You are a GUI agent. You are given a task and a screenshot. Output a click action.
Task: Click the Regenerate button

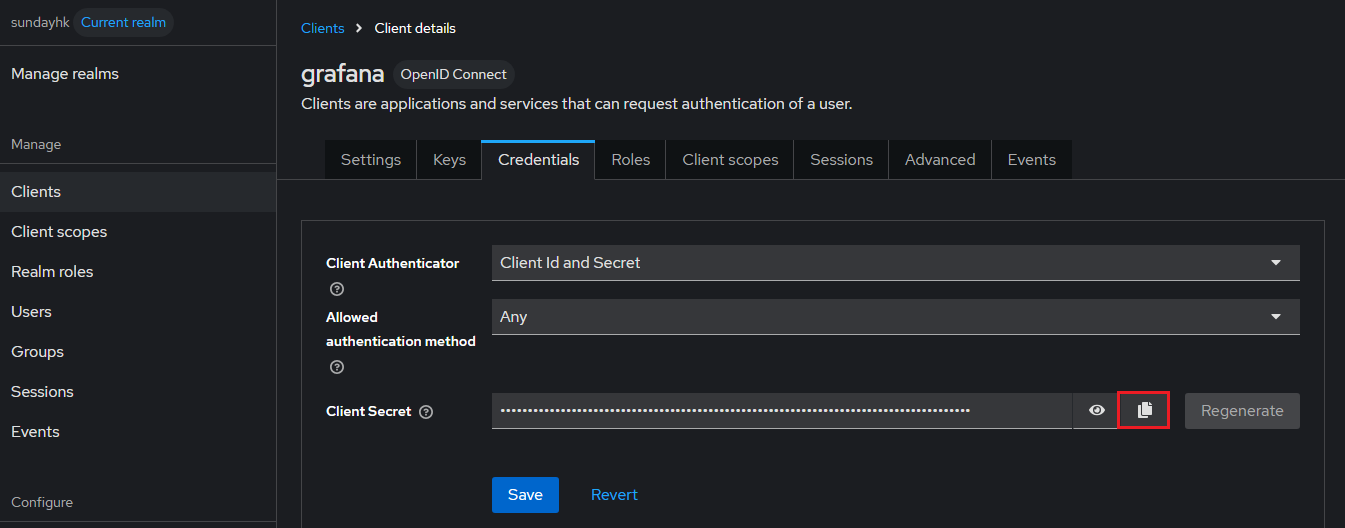coord(1242,410)
